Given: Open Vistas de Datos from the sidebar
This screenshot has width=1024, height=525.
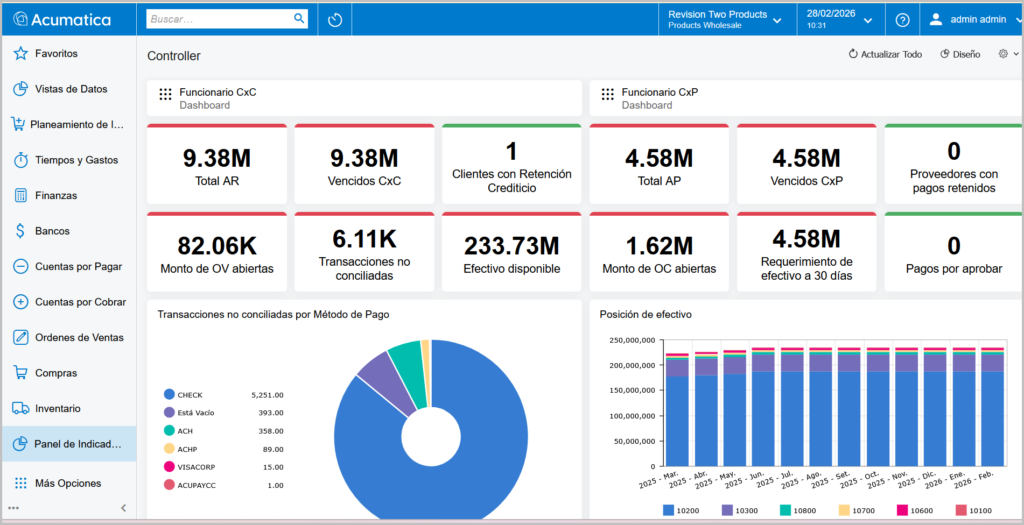Looking at the screenshot, I should point(70,89).
